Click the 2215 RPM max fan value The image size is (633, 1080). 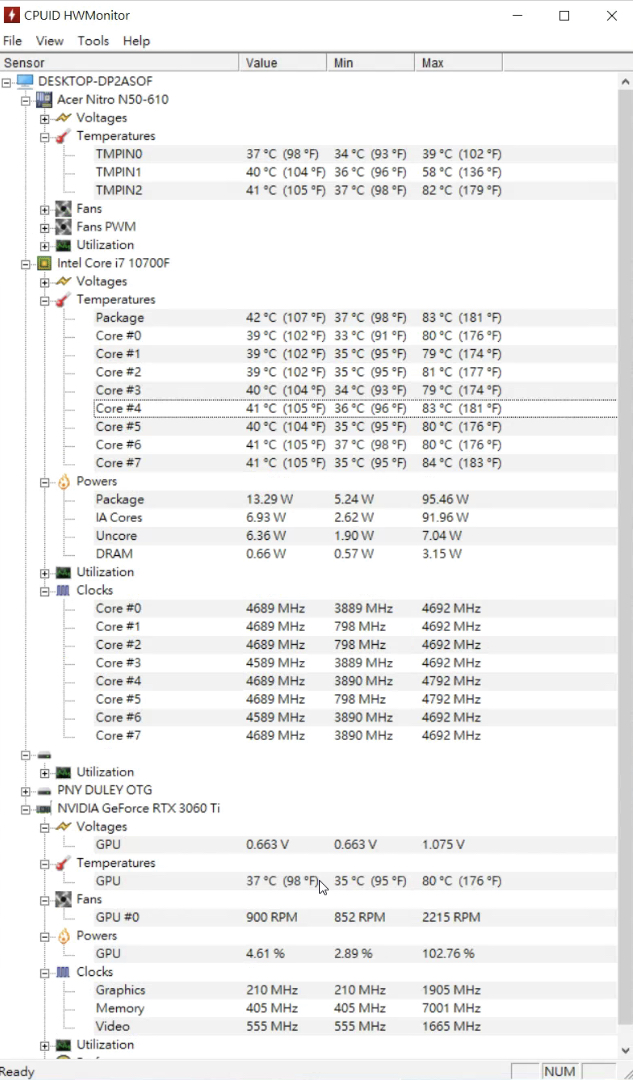coord(451,917)
